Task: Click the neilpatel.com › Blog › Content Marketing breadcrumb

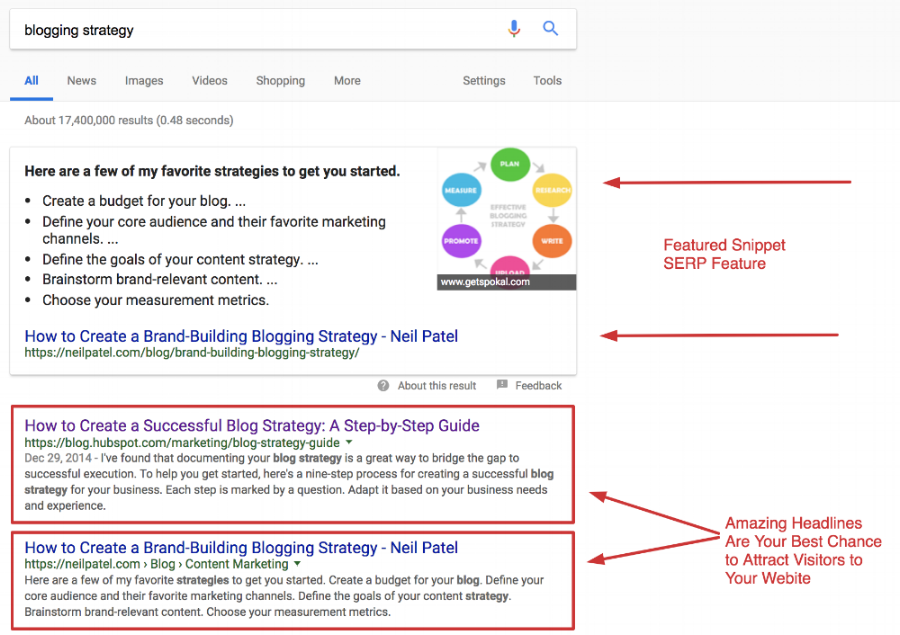Action: point(156,564)
